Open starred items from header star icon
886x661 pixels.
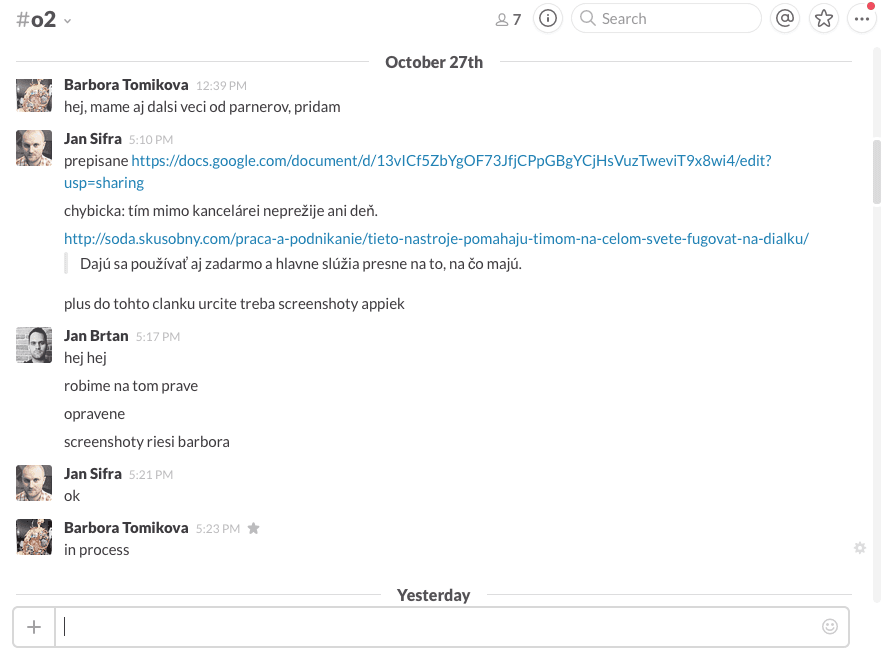click(823, 18)
